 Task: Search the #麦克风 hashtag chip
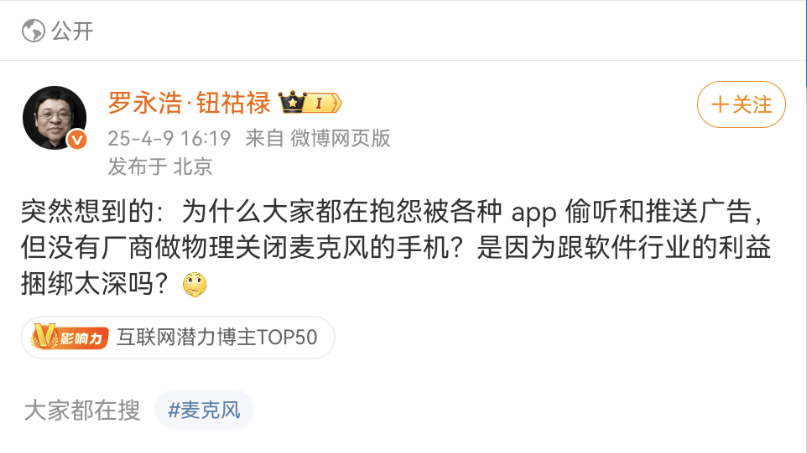(x=204, y=410)
